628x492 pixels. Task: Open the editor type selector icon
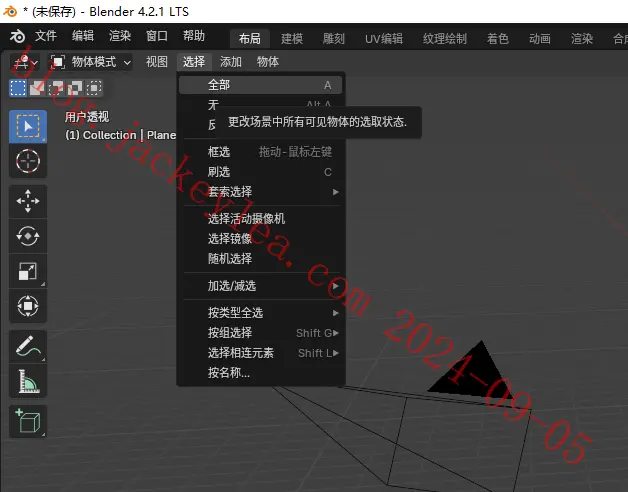point(25,62)
